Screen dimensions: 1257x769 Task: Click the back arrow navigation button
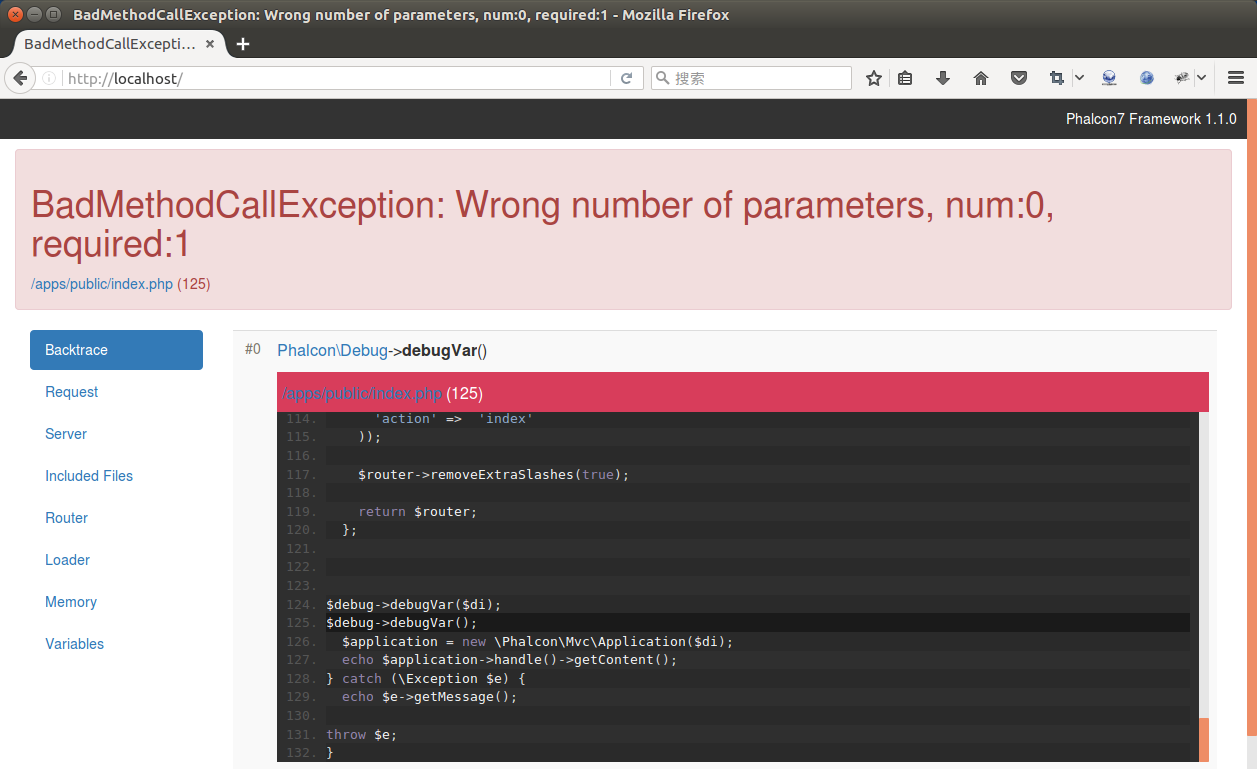point(19,78)
